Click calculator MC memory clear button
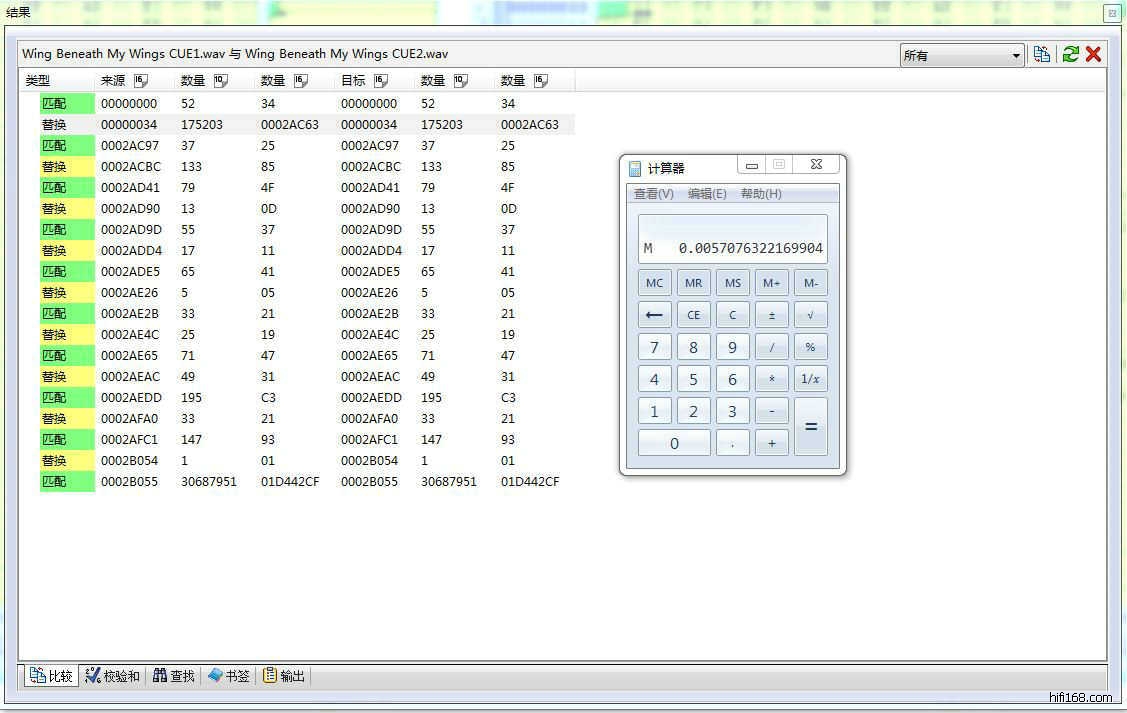 [654, 282]
